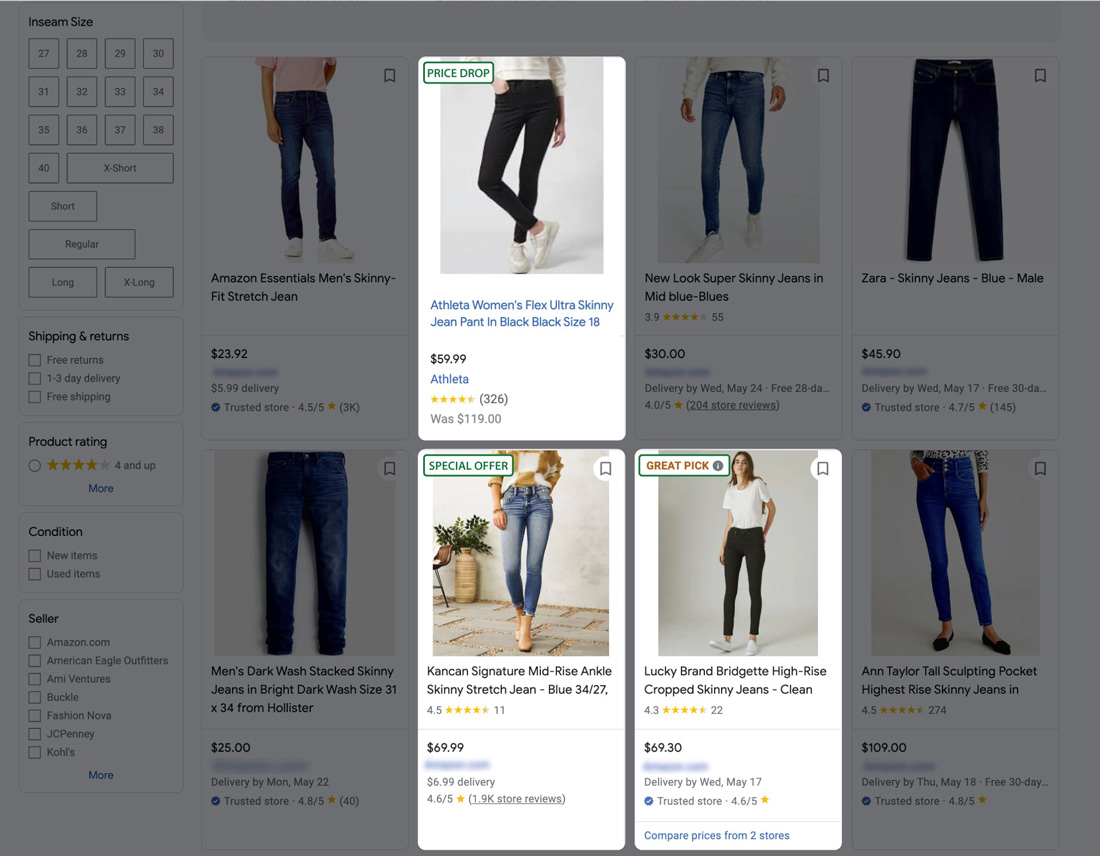Open the Ann Taylor Tall Sculpting Pocket title
This screenshot has height=856, width=1100.
pyautogui.click(x=949, y=681)
